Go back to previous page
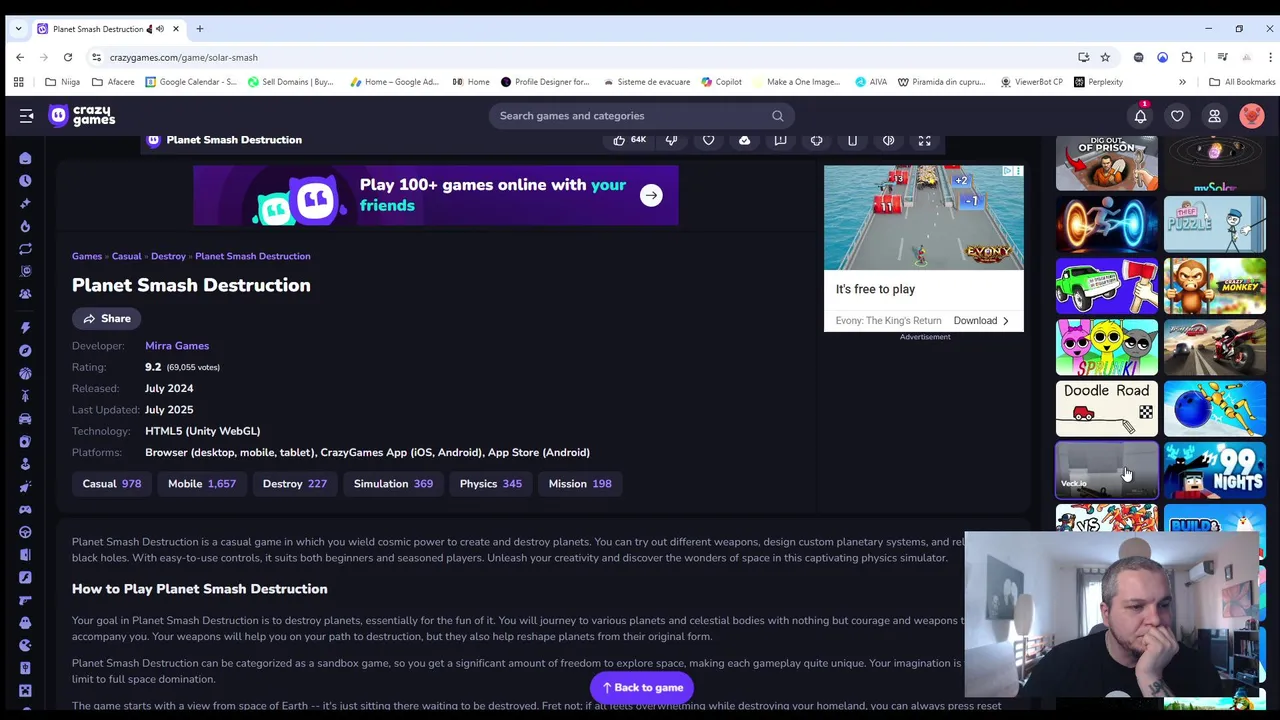1280x720 pixels. pos(20,57)
